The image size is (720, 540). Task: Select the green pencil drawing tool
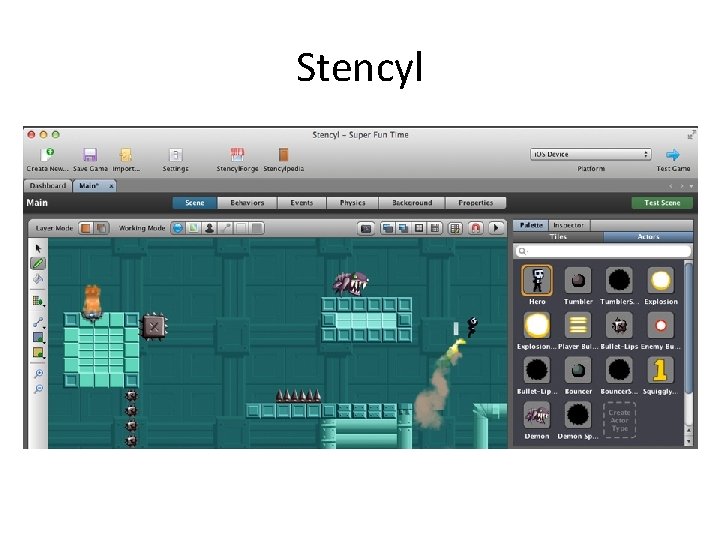pyautogui.click(x=38, y=263)
